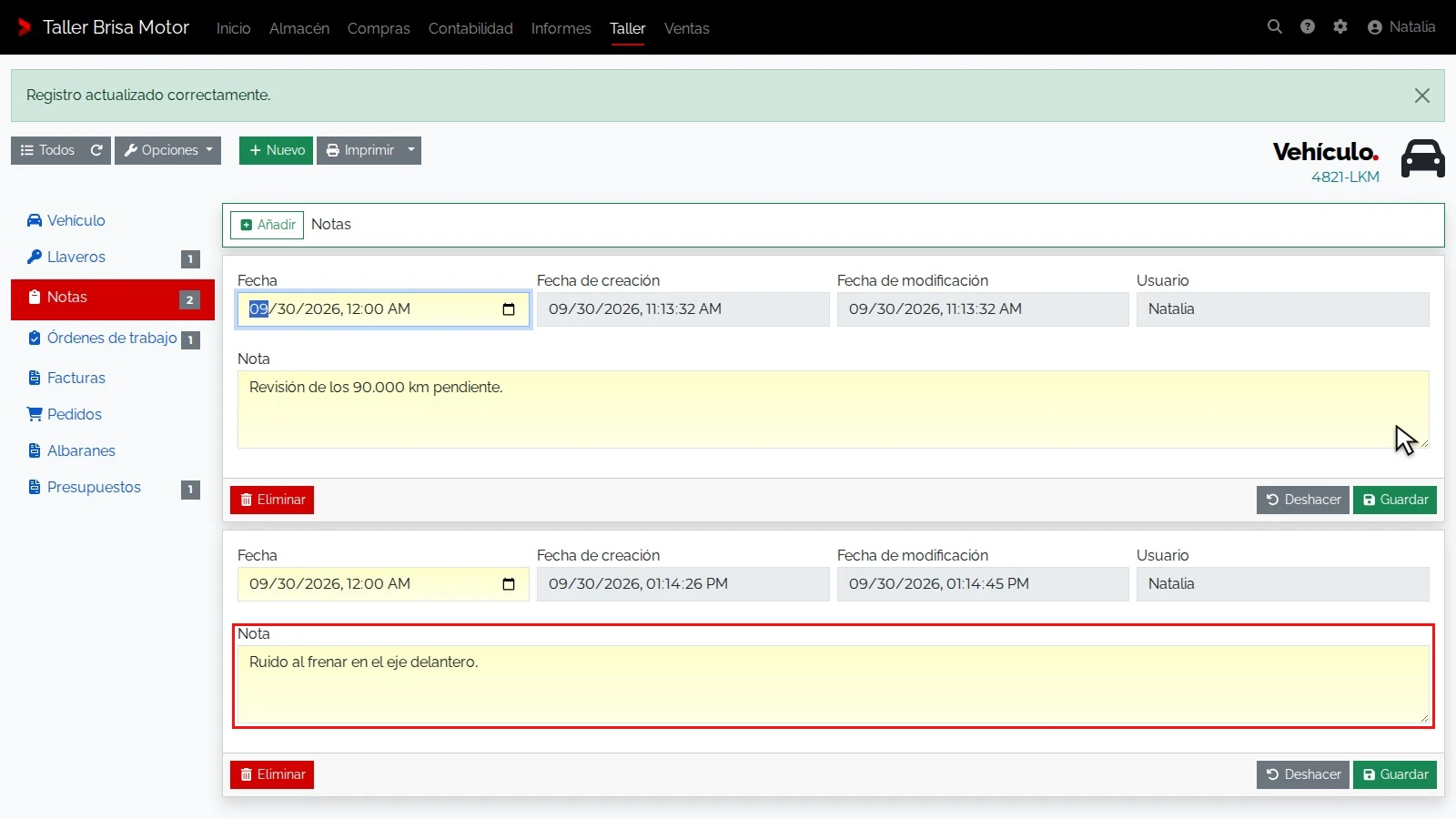Go to the Inicio menu
The height and width of the screenshot is (819, 1456).
(x=234, y=28)
